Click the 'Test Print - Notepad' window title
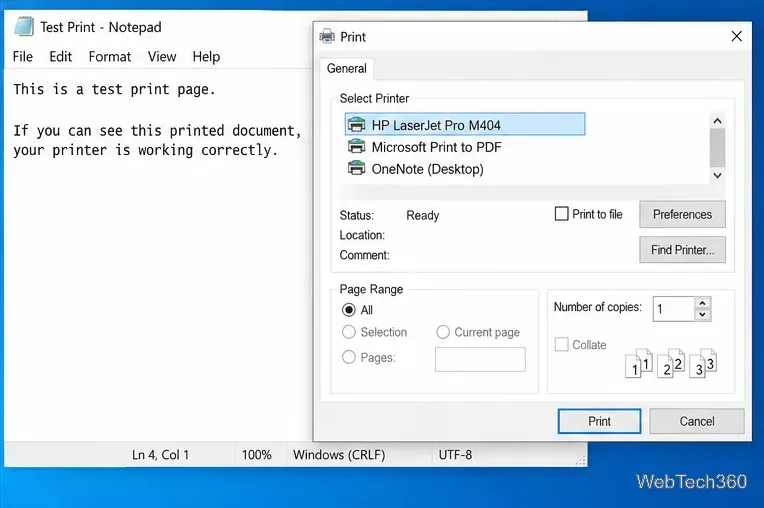 (100, 27)
